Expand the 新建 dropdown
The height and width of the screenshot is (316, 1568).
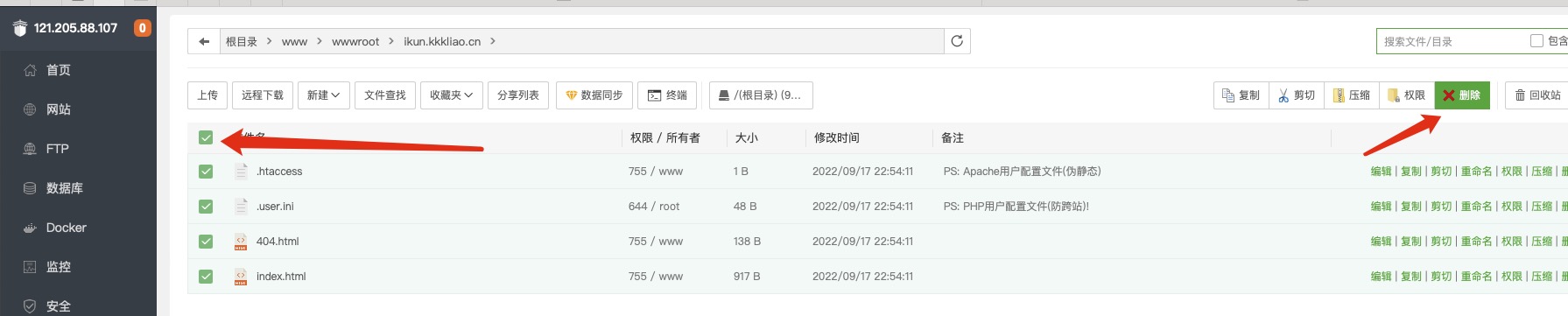point(324,95)
